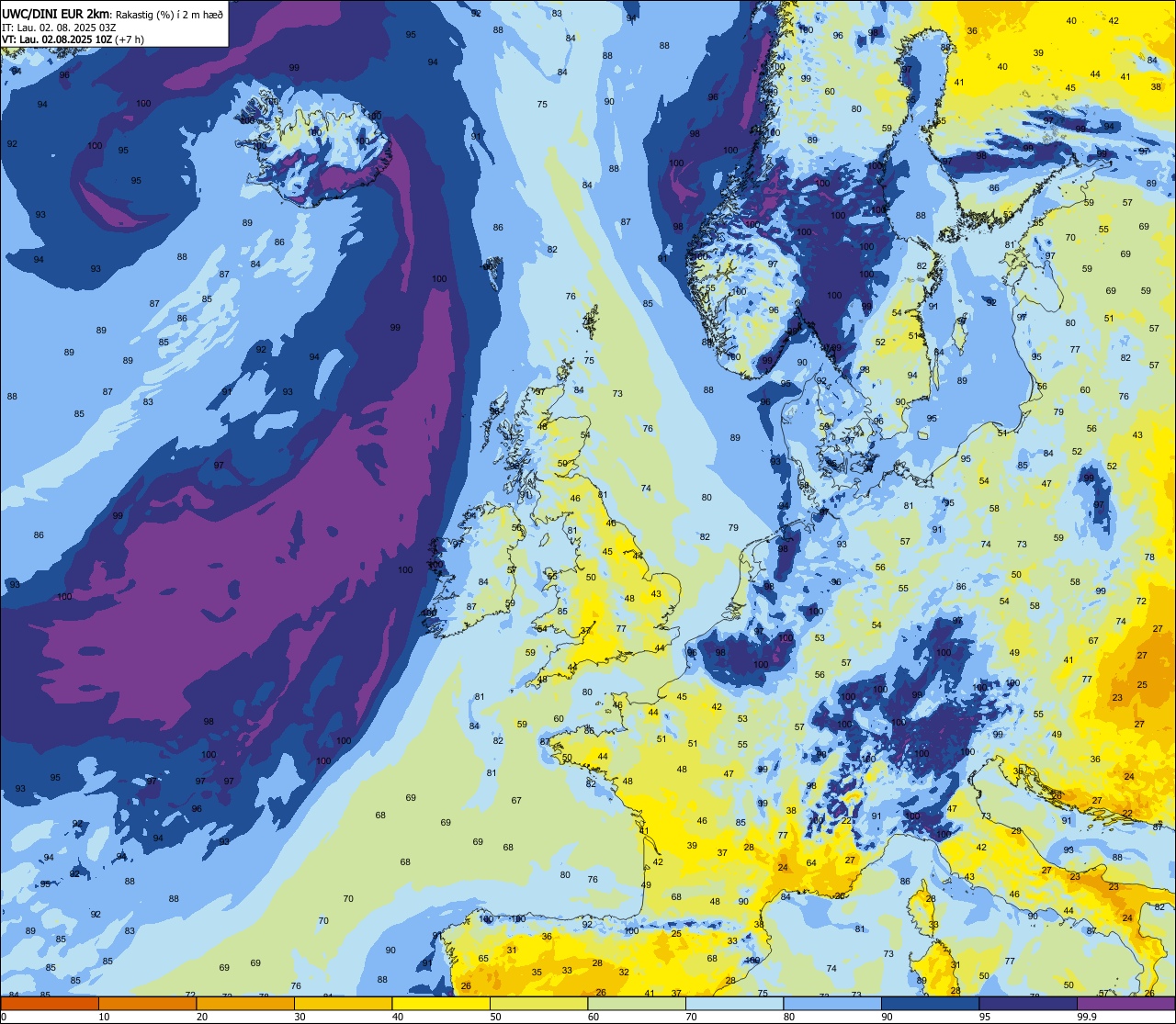
Task: Click the purple legend swatch above 99.9
Action: (1125, 1004)
